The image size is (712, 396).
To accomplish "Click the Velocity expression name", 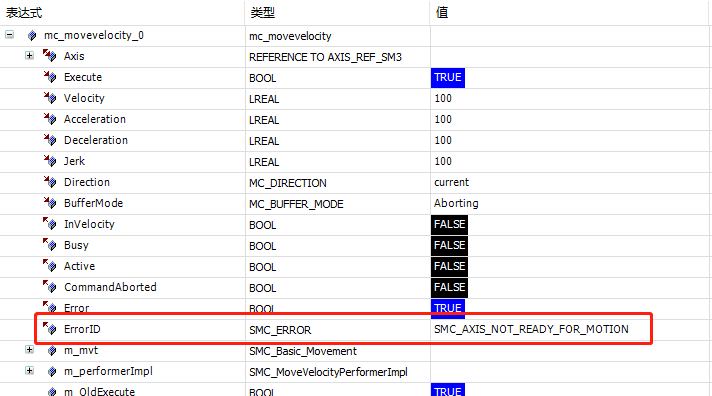I will 84,98.
